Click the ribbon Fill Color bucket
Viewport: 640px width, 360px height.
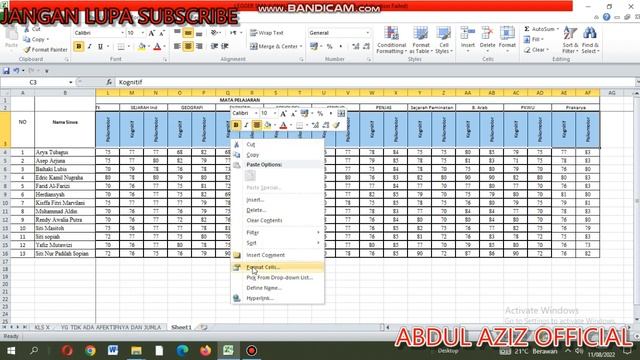[x=142, y=47]
